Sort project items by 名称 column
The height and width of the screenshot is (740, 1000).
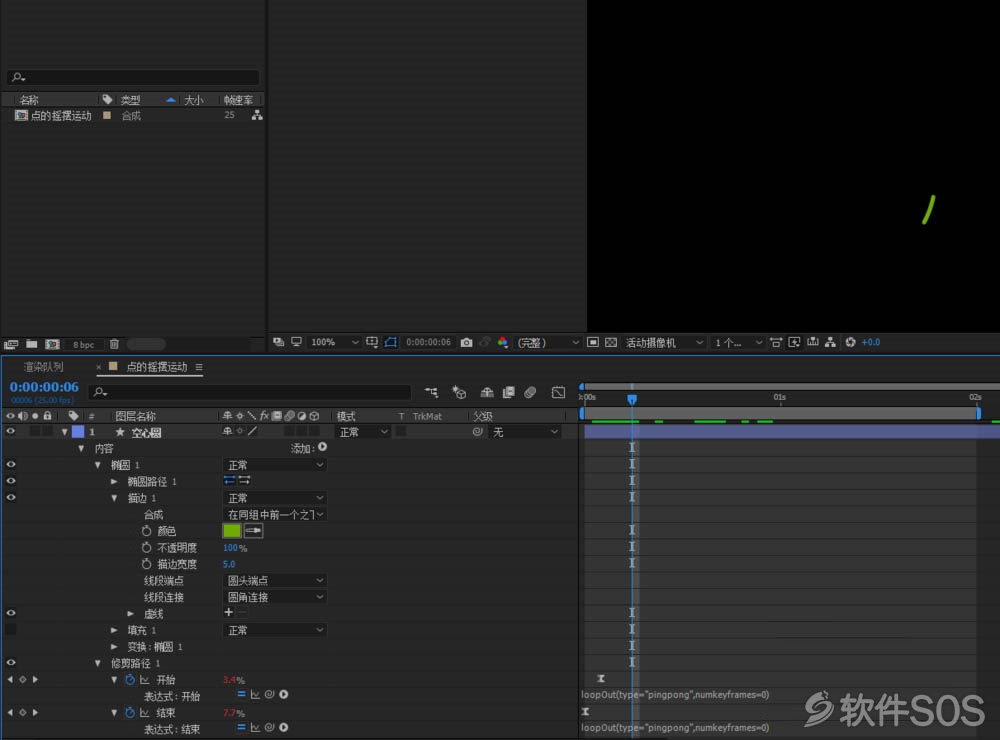click(x=29, y=100)
